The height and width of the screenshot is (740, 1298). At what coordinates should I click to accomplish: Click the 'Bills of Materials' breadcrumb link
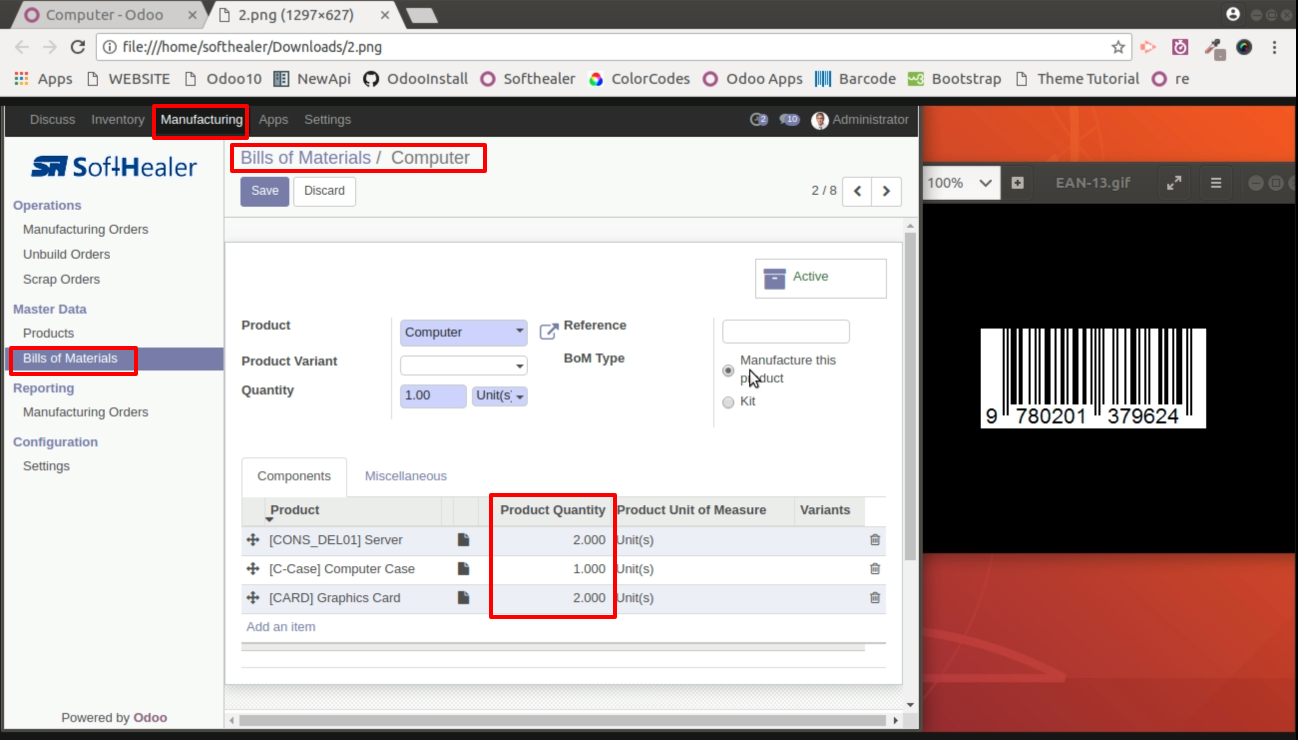306,158
